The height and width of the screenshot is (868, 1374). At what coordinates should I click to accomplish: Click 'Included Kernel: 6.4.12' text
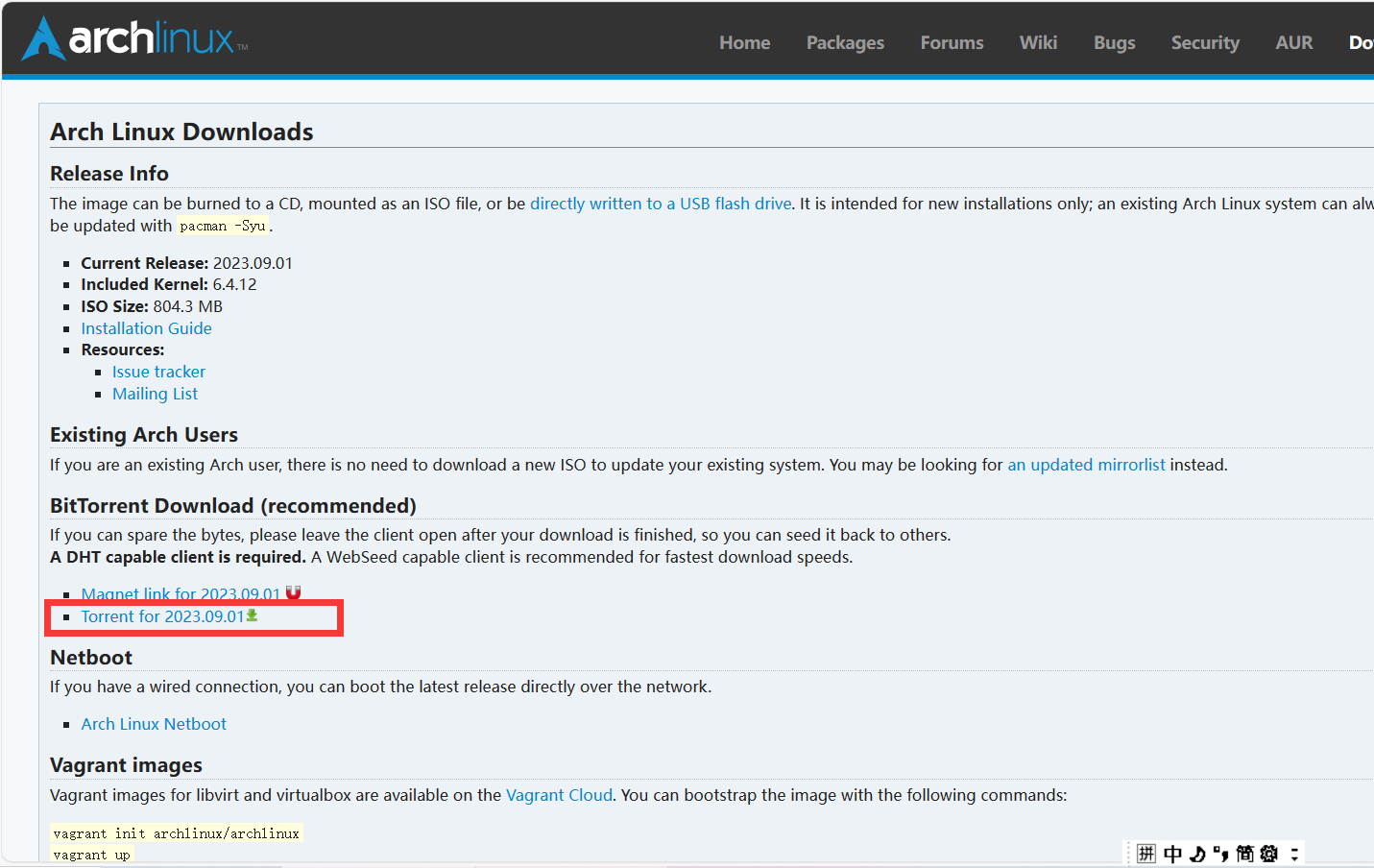pyautogui.click(x=169, y=284)
